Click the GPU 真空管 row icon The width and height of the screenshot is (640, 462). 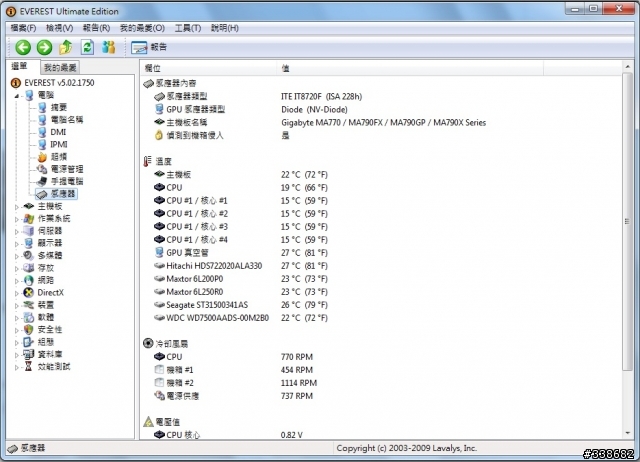(159, 252)
